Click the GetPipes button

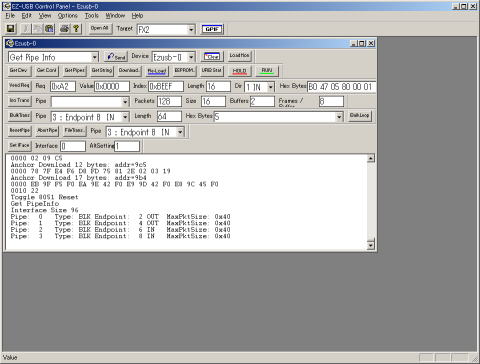[75, 71]
